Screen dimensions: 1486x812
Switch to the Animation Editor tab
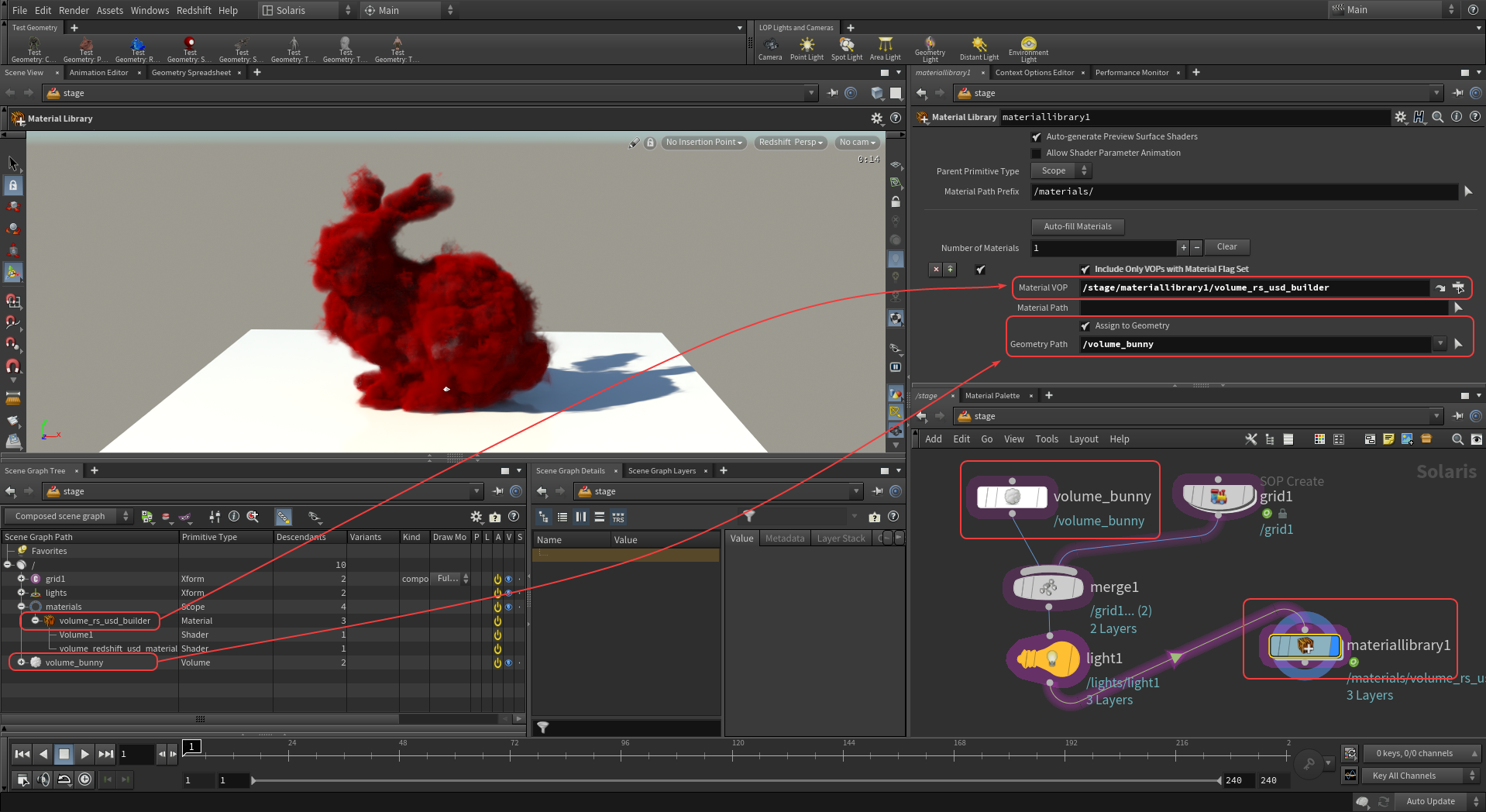click(98, 73)
